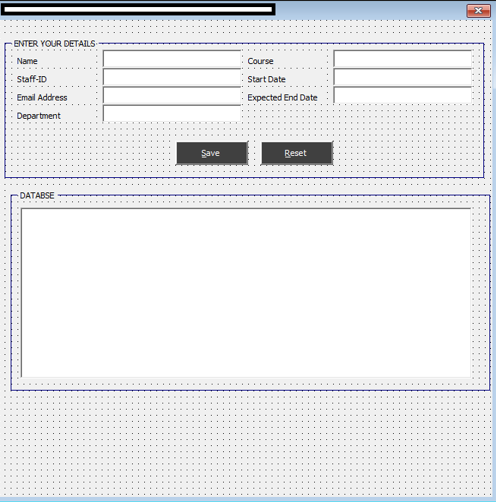
Task: Focus the Start Date input field
Action: click(403, 77)
